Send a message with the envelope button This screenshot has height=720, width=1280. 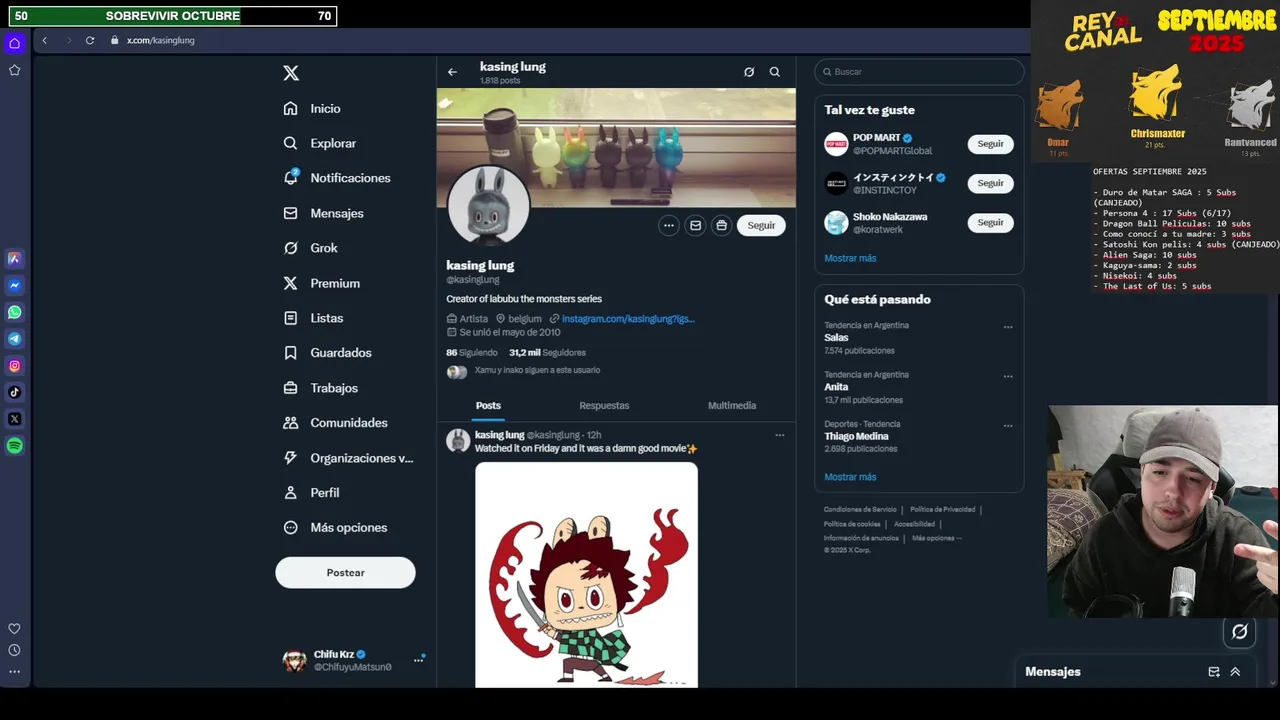696,226
